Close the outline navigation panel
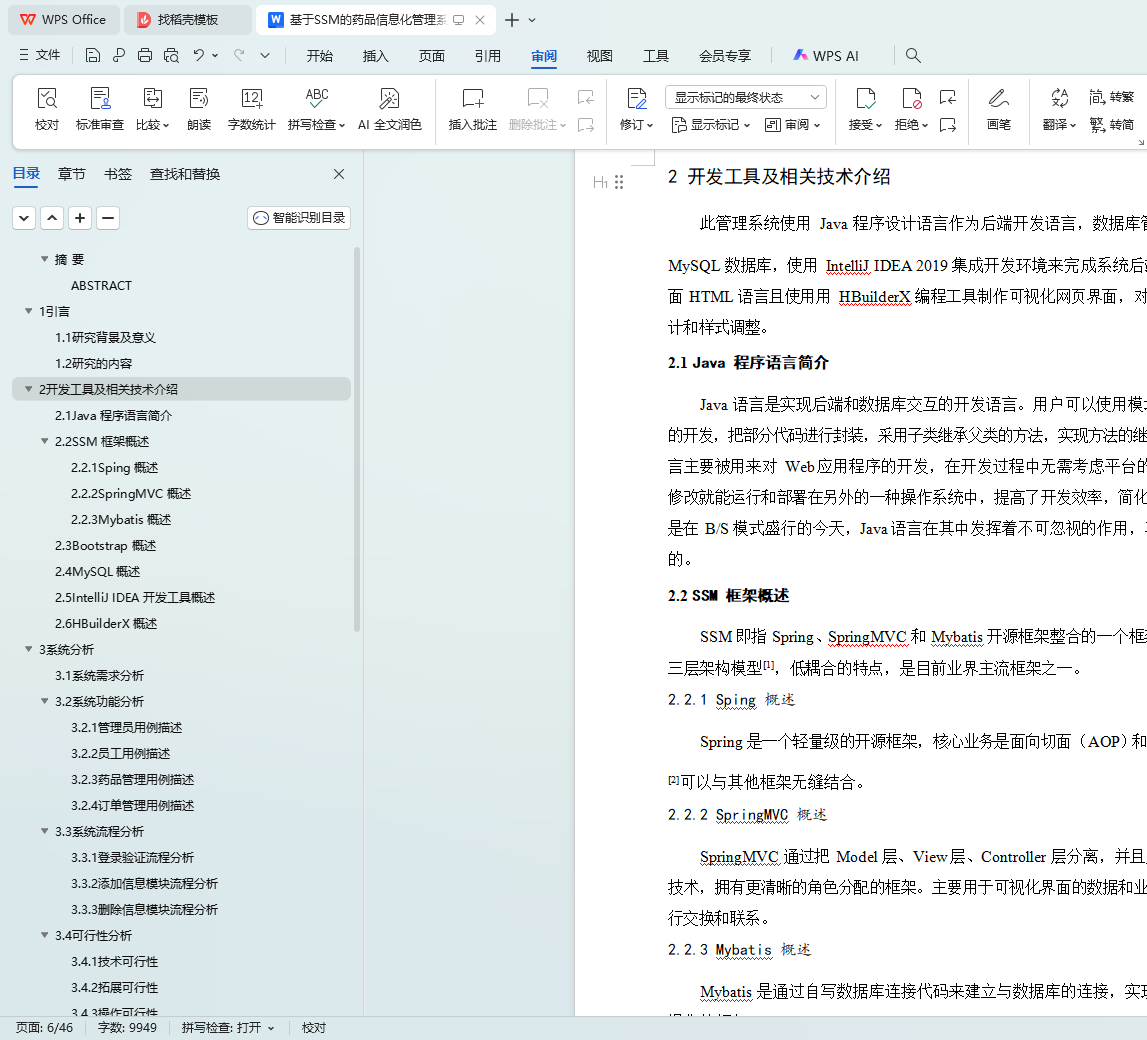Screen dimensions: 1147x1040 click(339, 174)
